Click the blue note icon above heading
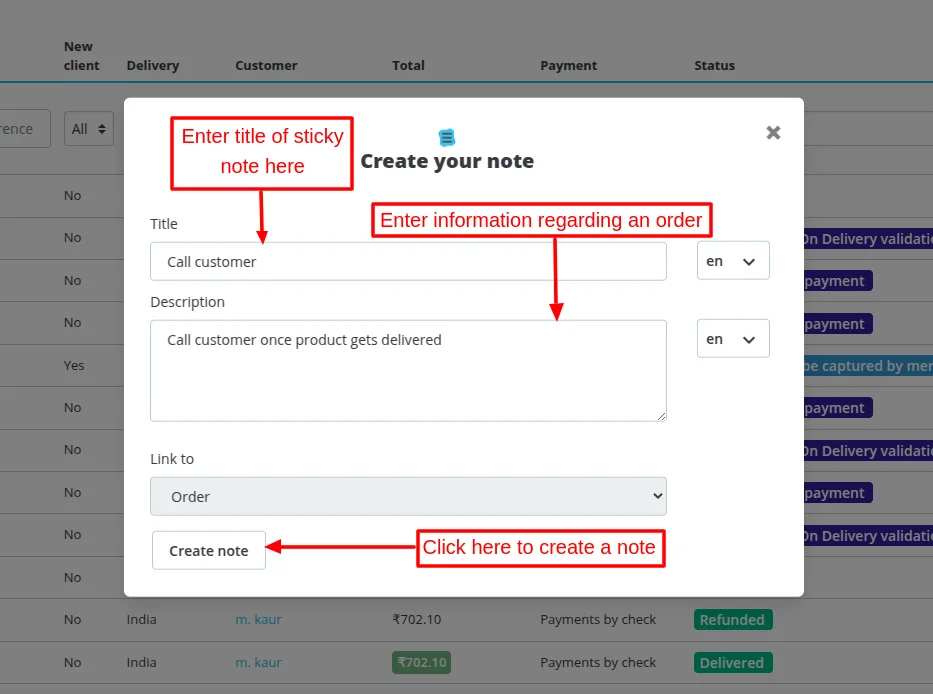The image size is (933, 694). click(447, 137)
